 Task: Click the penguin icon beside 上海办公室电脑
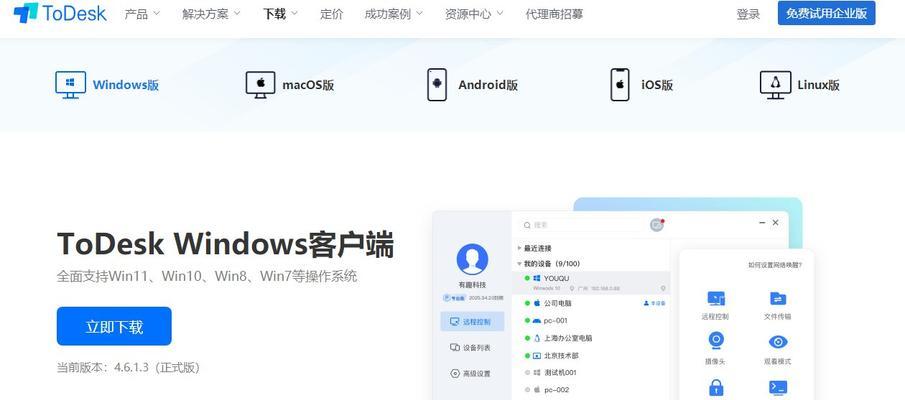coord(537,338)
